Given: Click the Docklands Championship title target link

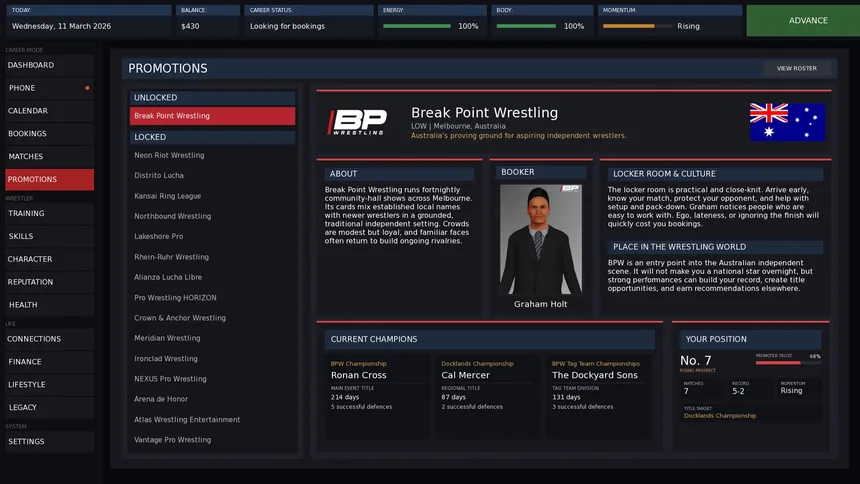Looking at the screenshot, I should click(720, 416).
